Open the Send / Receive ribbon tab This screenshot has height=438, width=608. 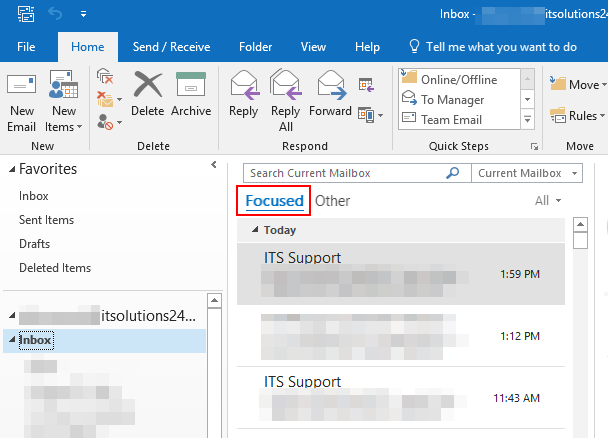tap(170, 47)
